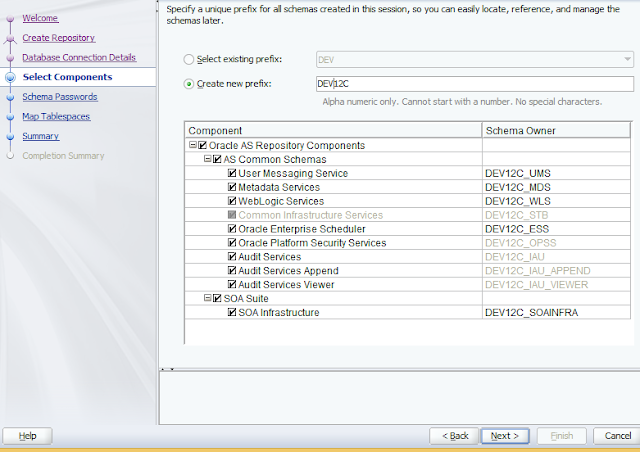Viewport: 640px width, 452px height.
Task: Click the Component column header
Action: tap(333, 131)
